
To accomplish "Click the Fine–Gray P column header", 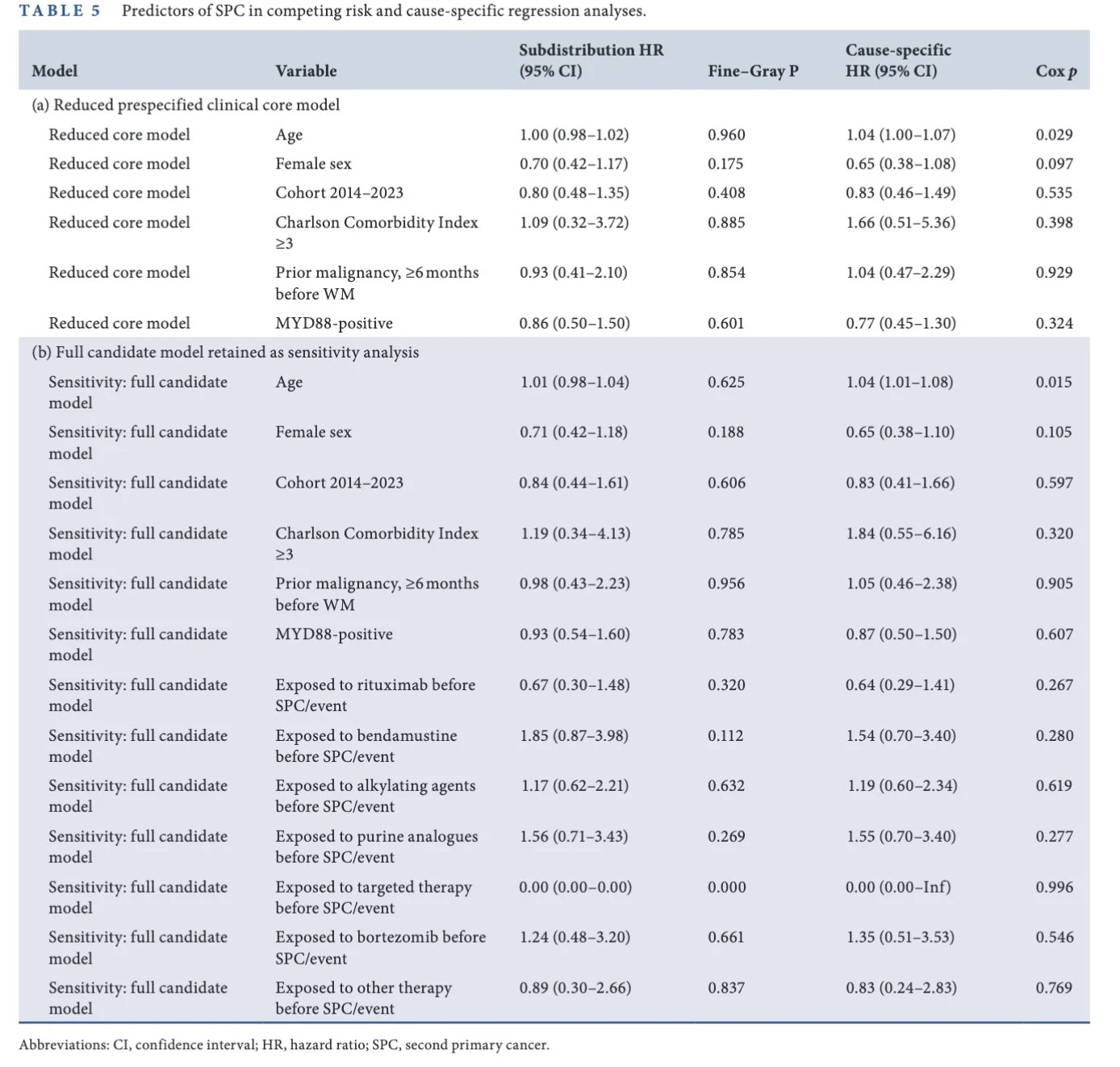I will point(753,71).
